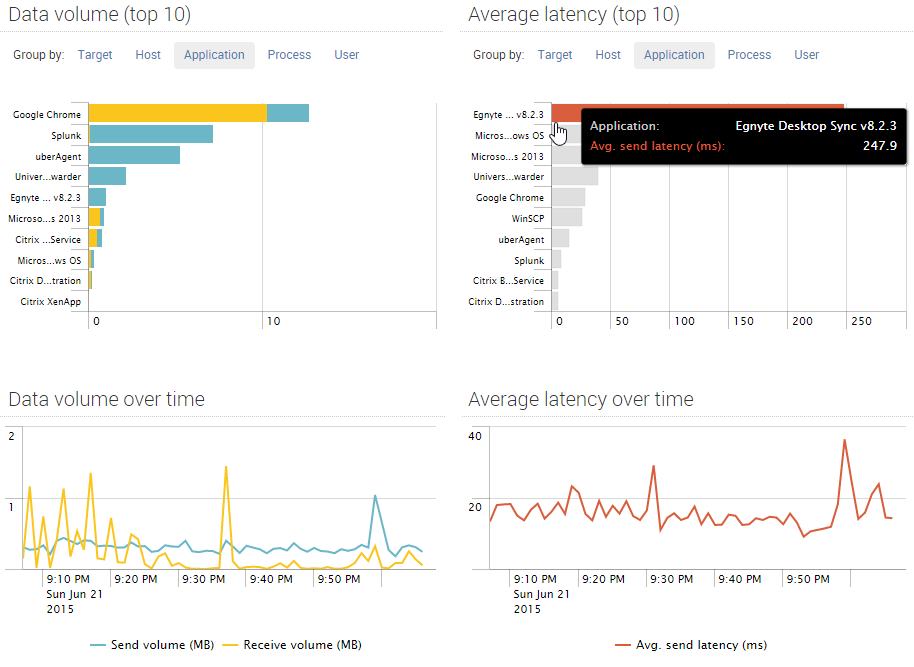The width and height of the screenshot is (914, 667).
Task: Group Average latency by Process
Action: (x=749, y=55)
